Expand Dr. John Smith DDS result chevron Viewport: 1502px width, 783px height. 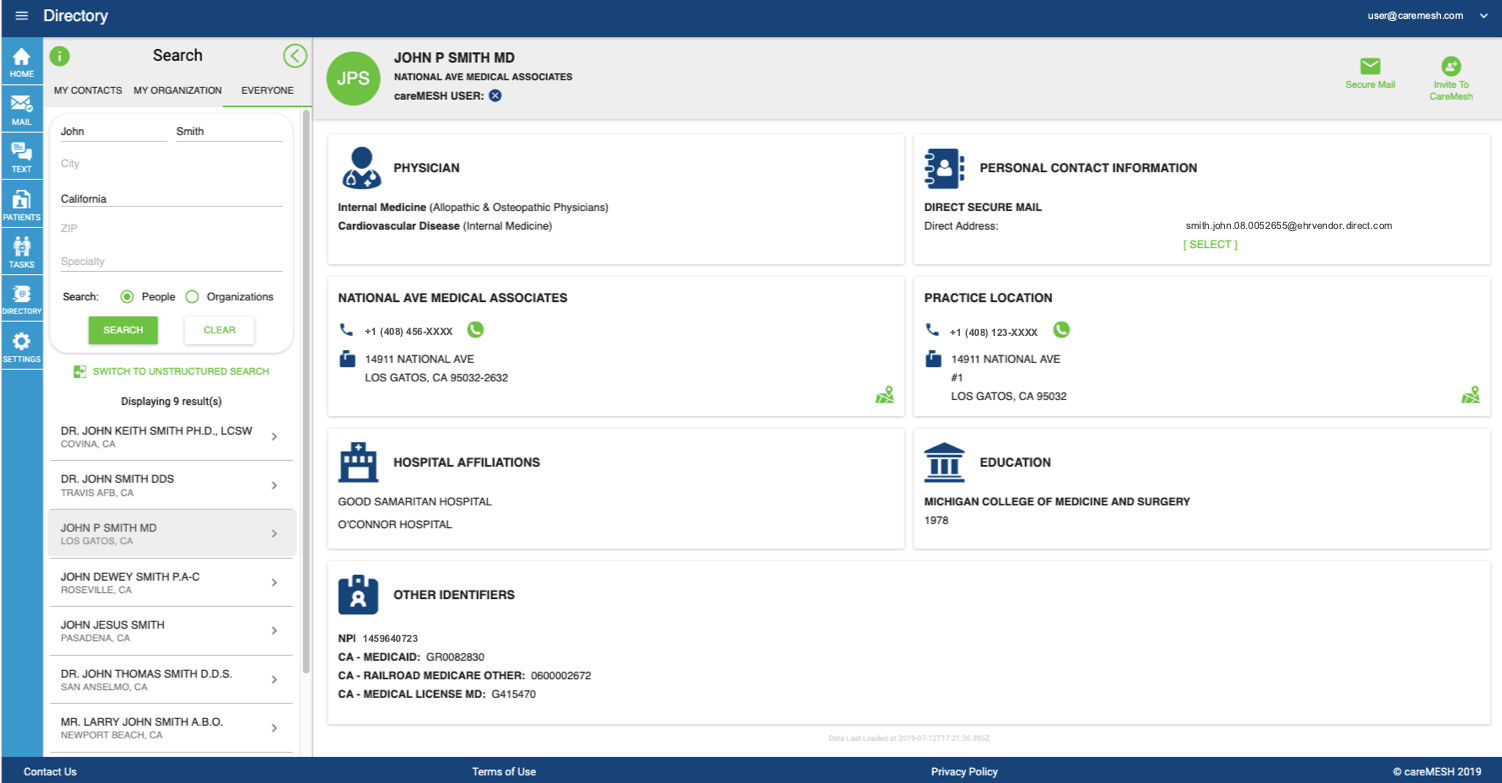coord(274,486)
